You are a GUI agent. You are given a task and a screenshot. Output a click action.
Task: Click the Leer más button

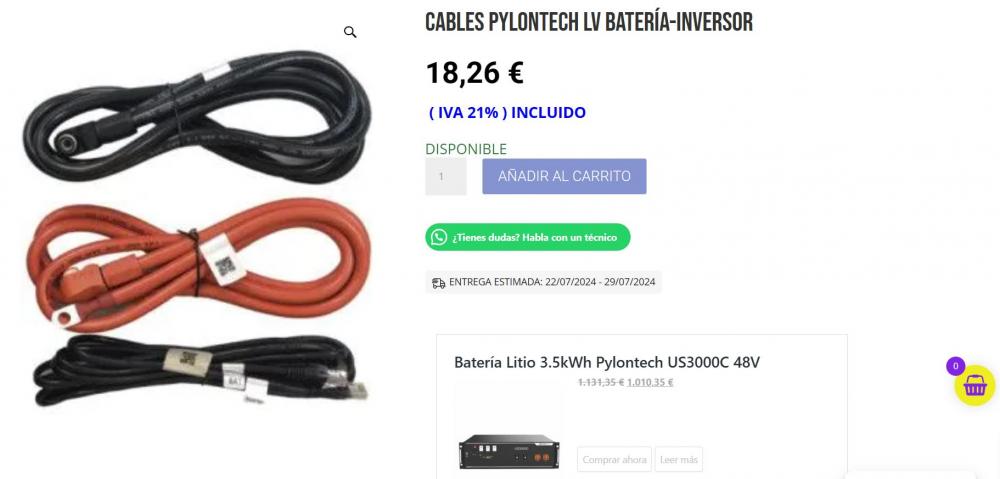[x=679, y=459]
